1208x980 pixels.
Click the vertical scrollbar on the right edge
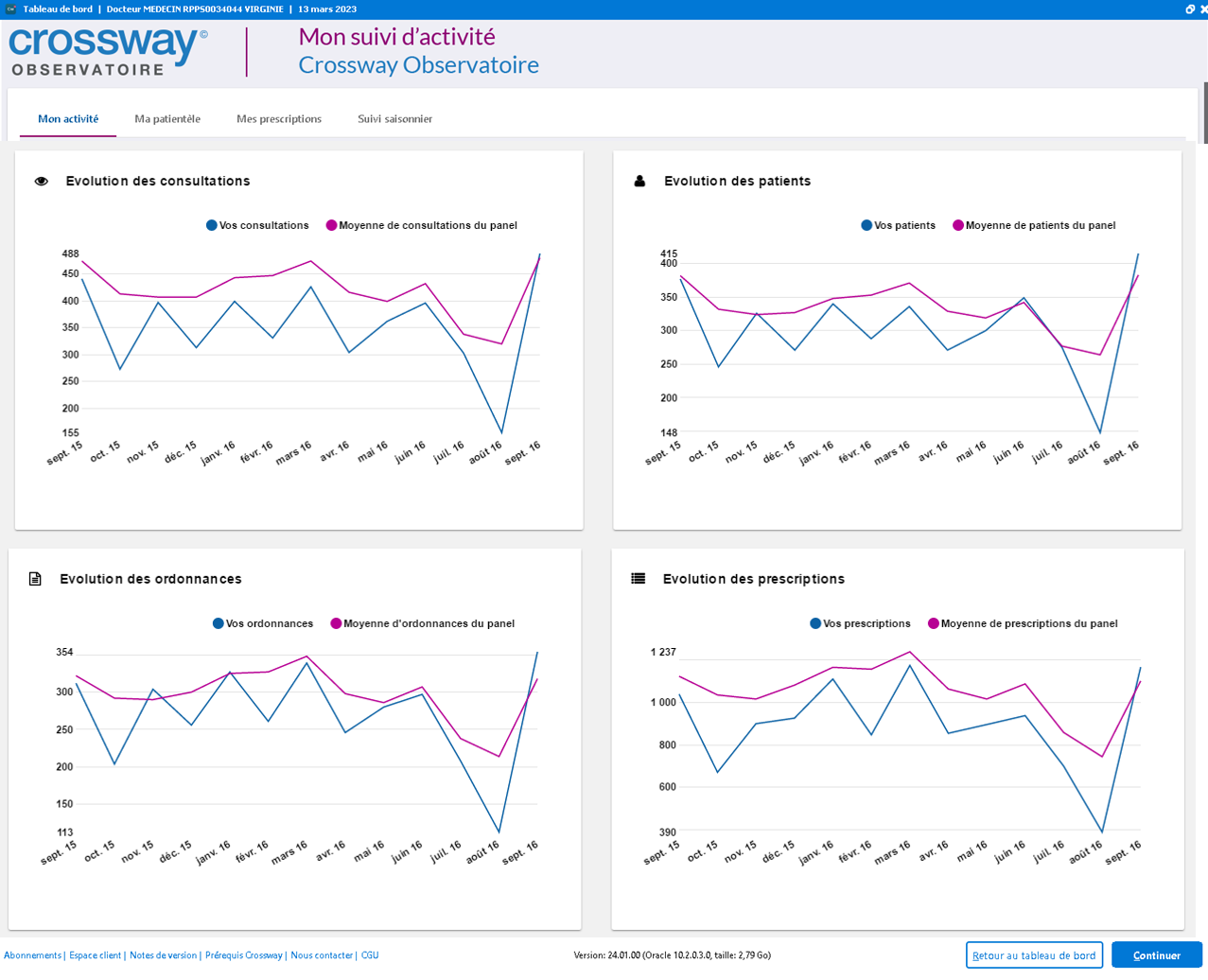pos(1204,114)
